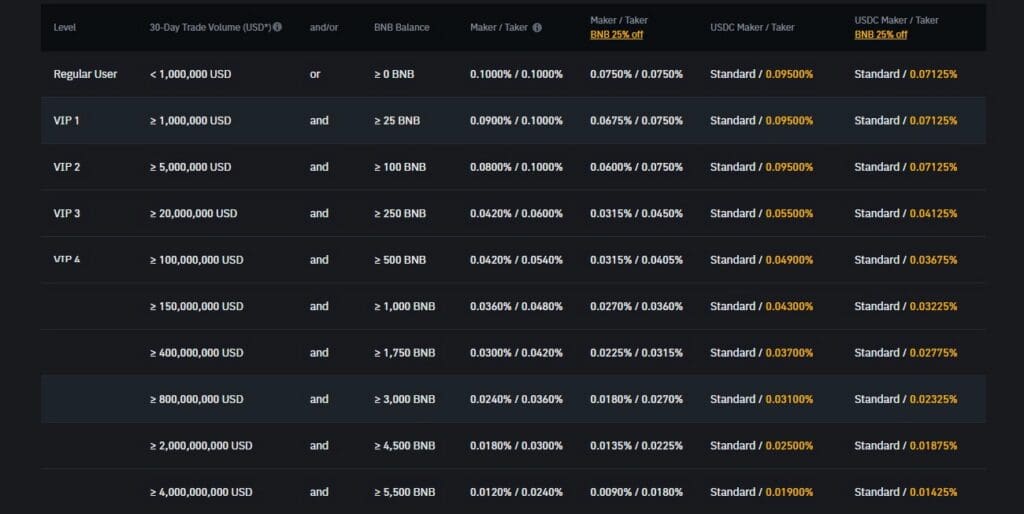The width and height of the screenshot is (1024, 514).
Task: Click the ≥ 0 BNB balance cell
Action: pyautogui.click(x=394, y=74)
